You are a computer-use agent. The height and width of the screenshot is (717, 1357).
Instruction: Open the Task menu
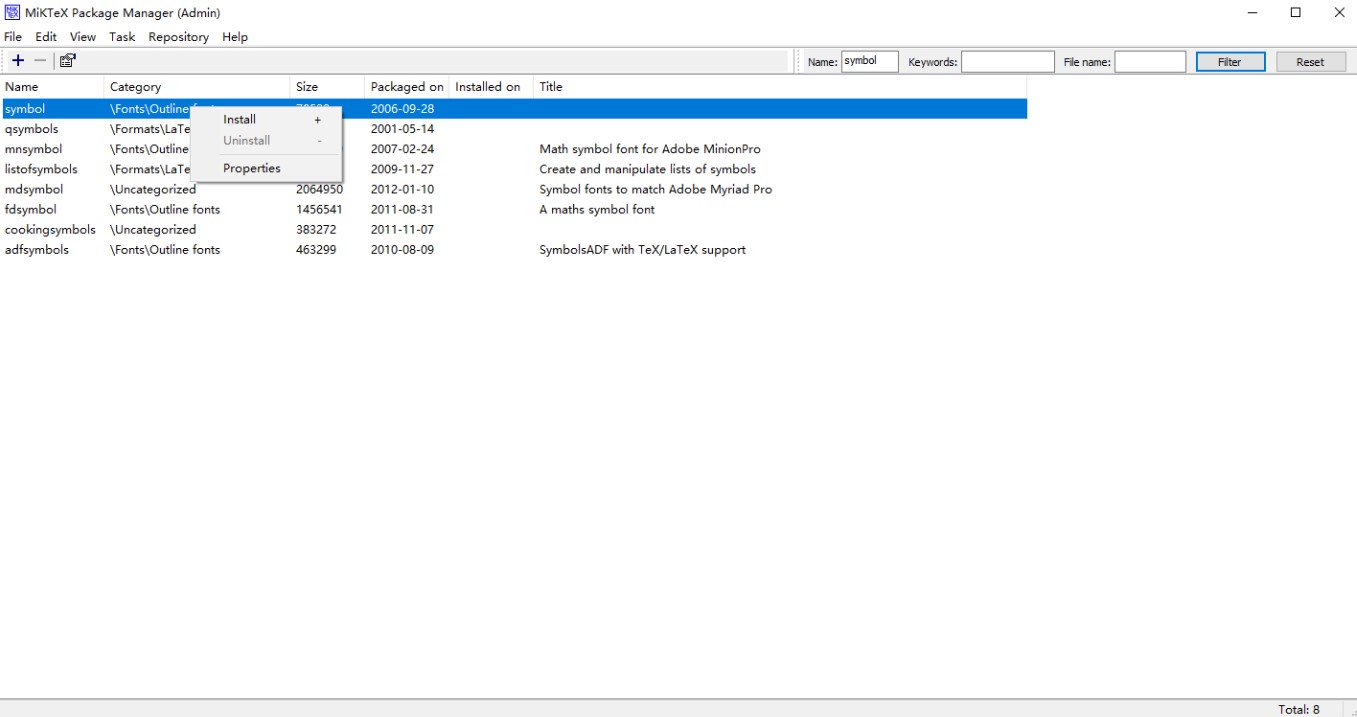point(122,37)
